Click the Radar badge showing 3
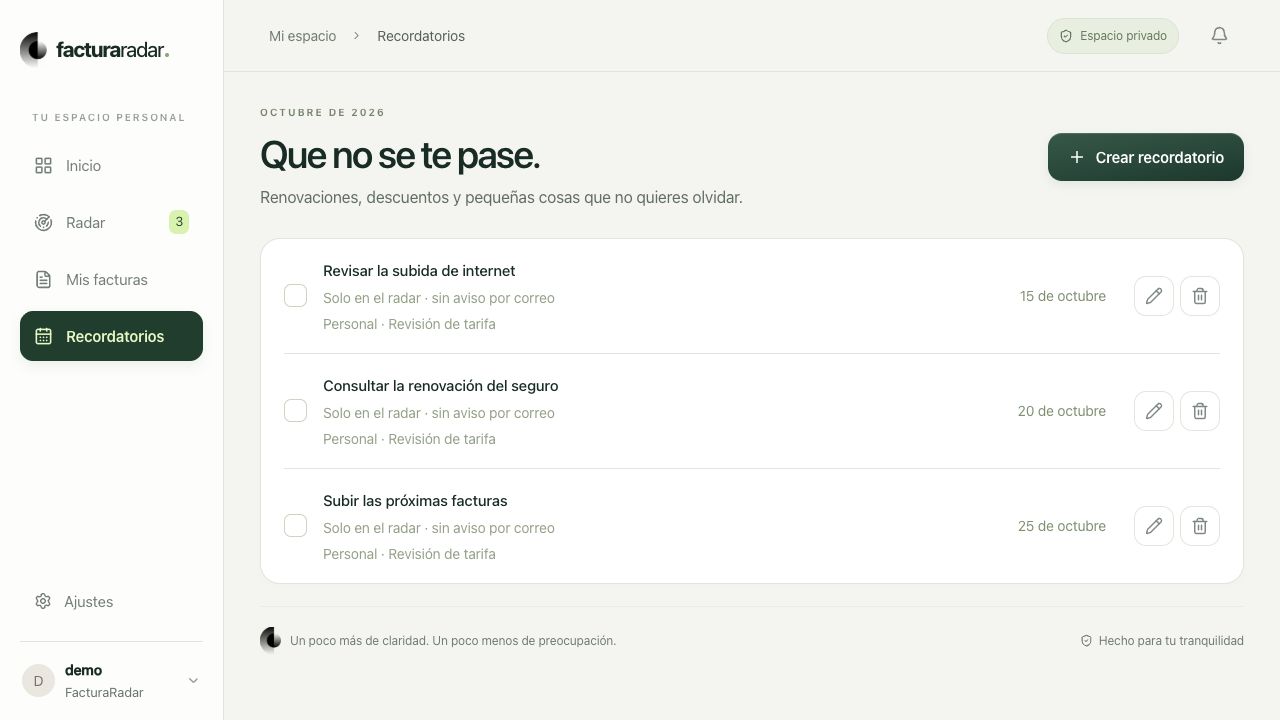 179,222
